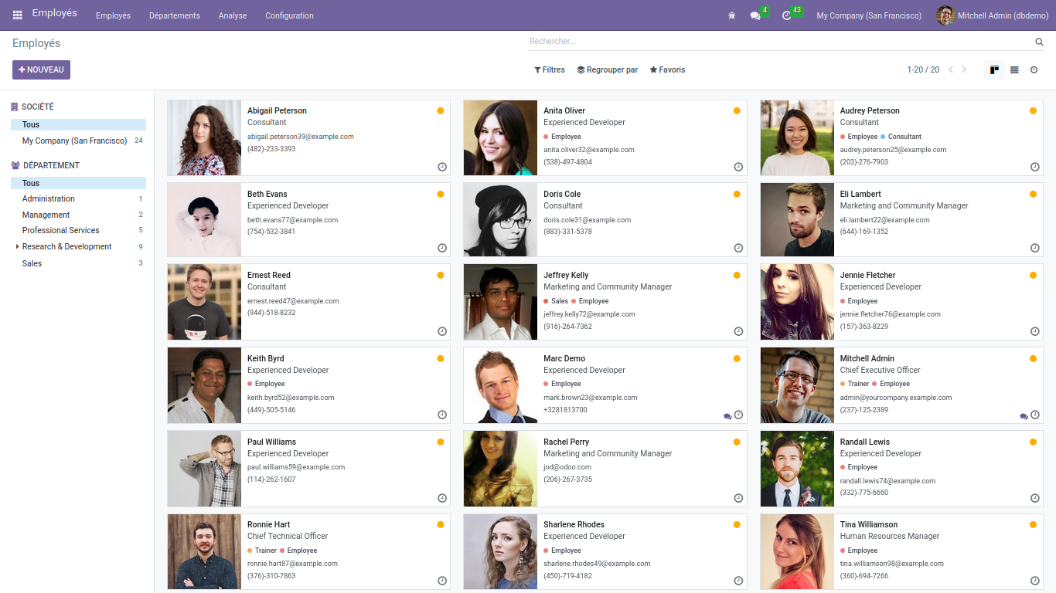Viewport: 1056px width, 593px height.
Task: Open the Filtres dropdown
Action: click(549, 70)
